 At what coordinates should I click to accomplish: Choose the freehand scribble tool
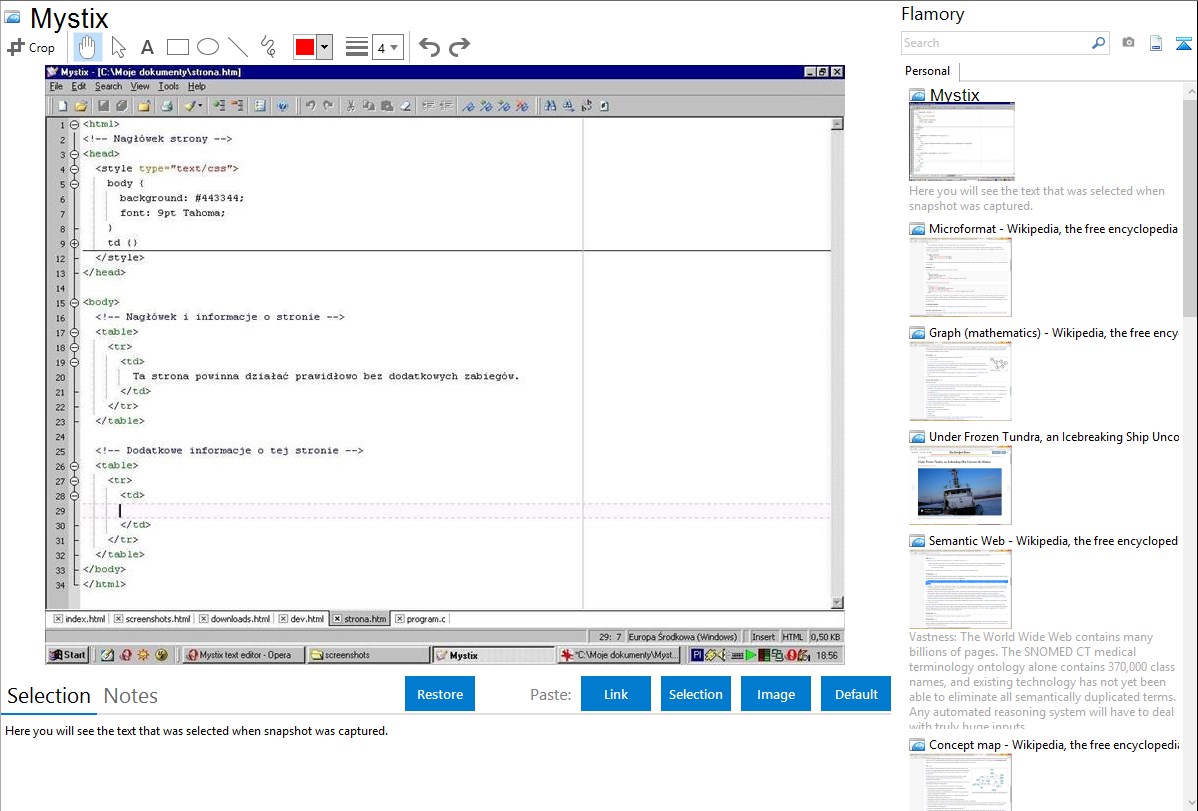(x=267, y=47)
